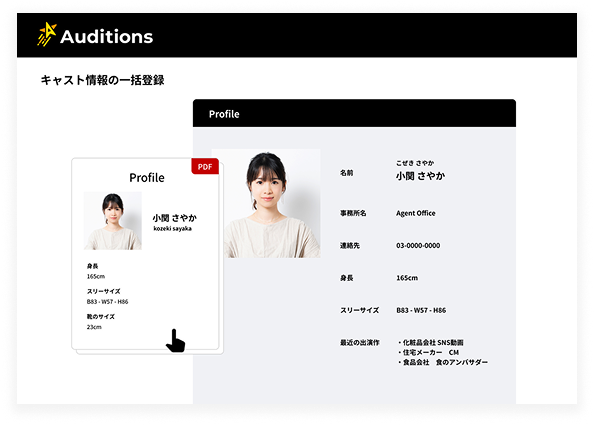Click the Auditions star logo icon
This screenshot has height=425, width=594.
coord(47,34)
